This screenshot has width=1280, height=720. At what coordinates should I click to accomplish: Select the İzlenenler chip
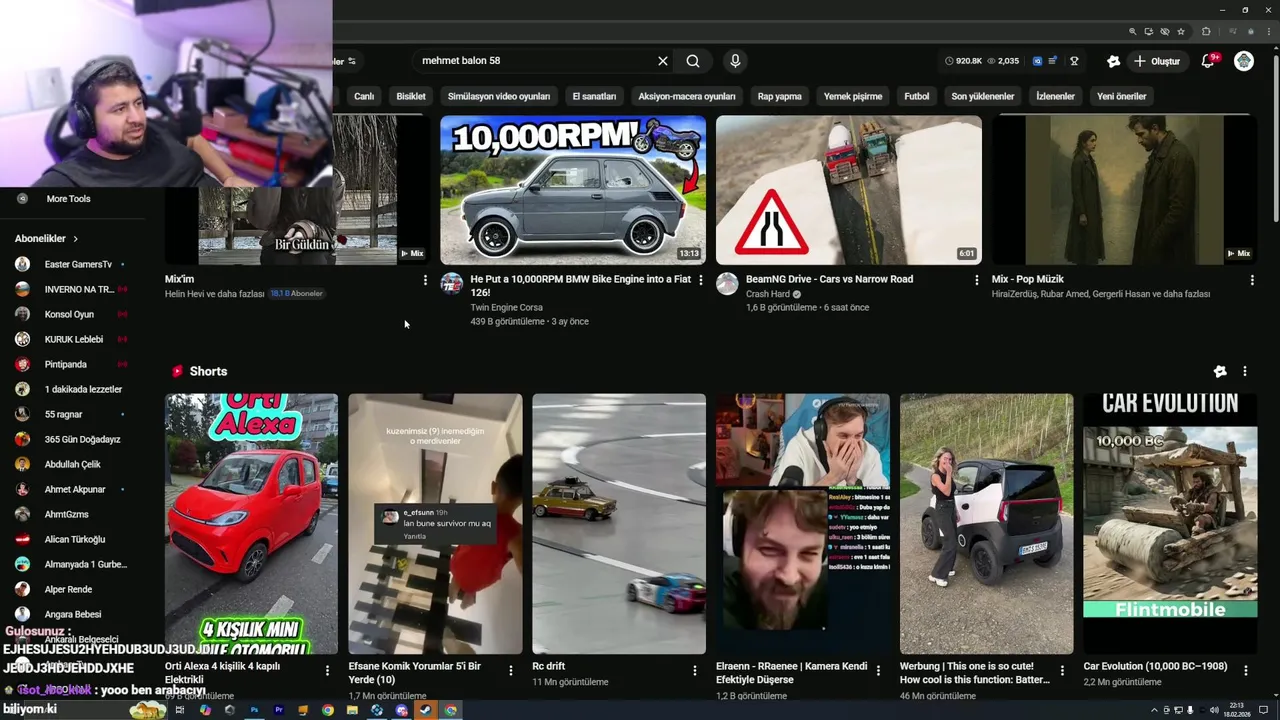(1055, 96)
